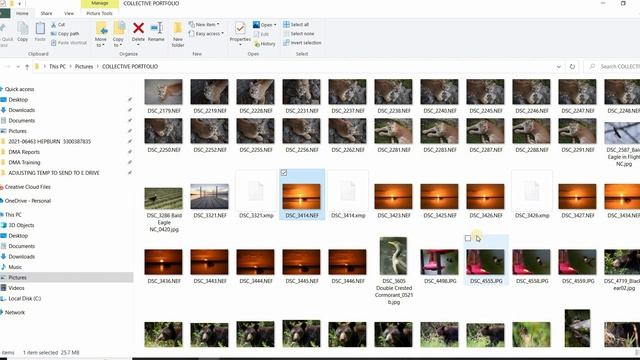
Task: Create a New folder
Action: point(178,34)
